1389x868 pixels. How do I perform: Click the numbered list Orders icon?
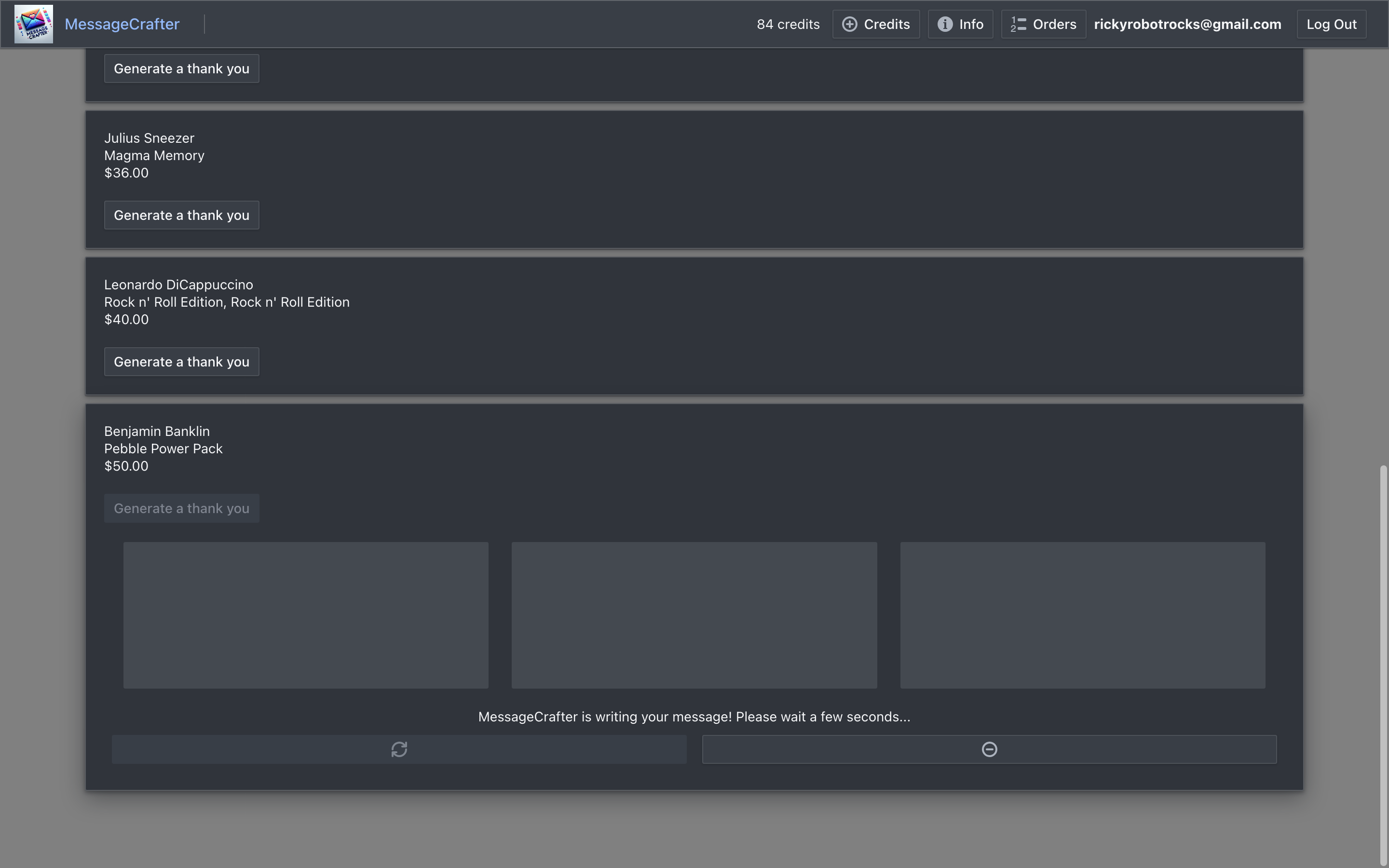[1018, 24]
